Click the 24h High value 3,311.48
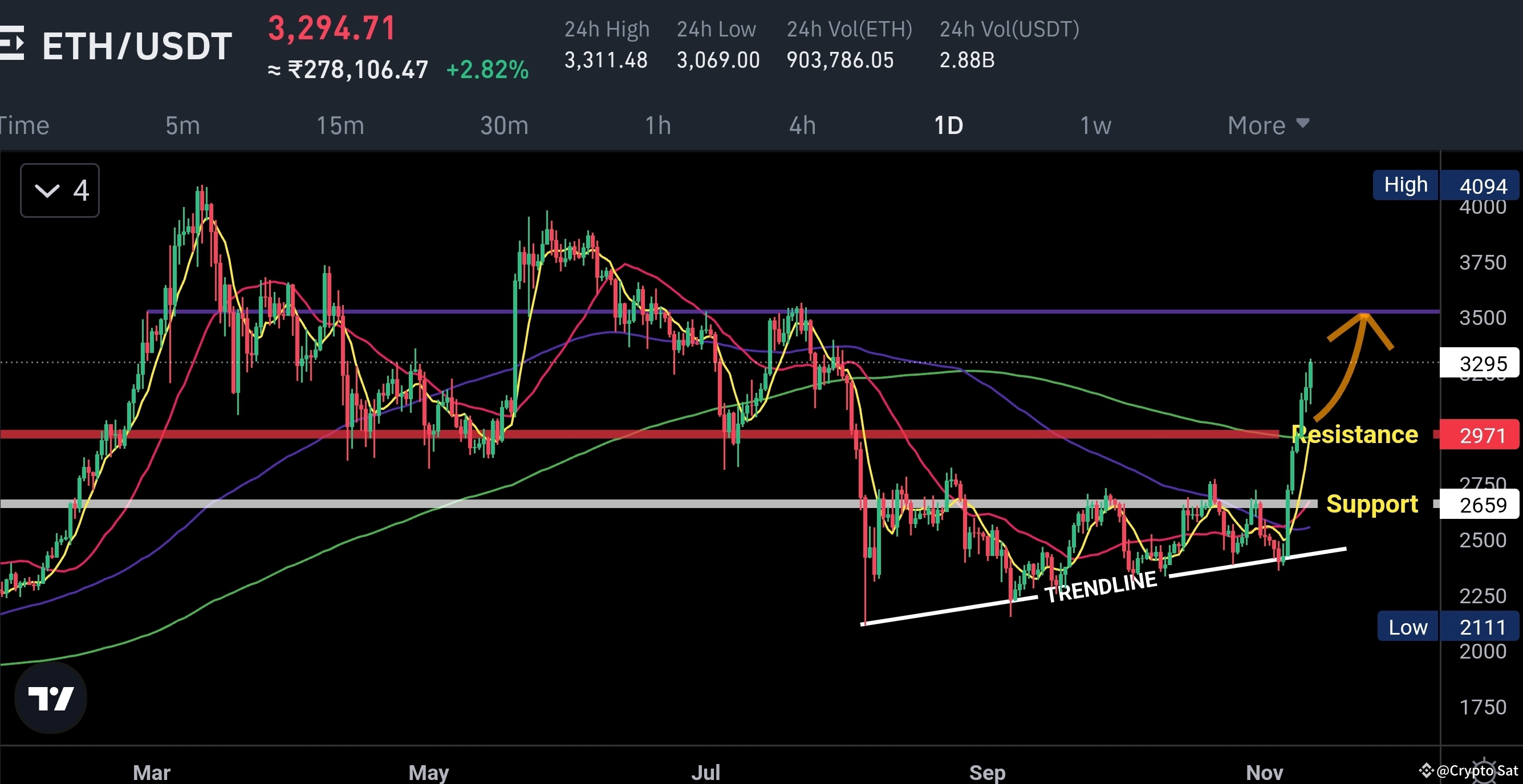 click(606, 60)
